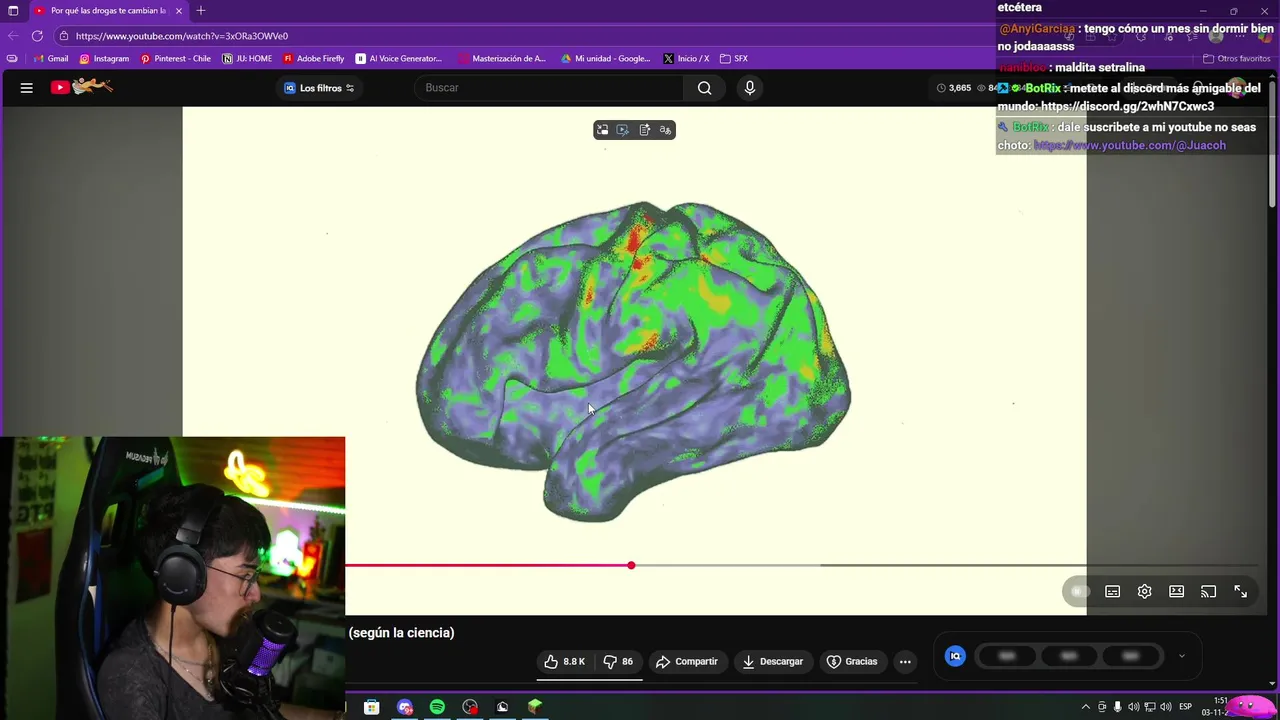This screenshot has width=1280, height=720.
Task: Start voice search with the microphone
Action: (x=750, y=88)
